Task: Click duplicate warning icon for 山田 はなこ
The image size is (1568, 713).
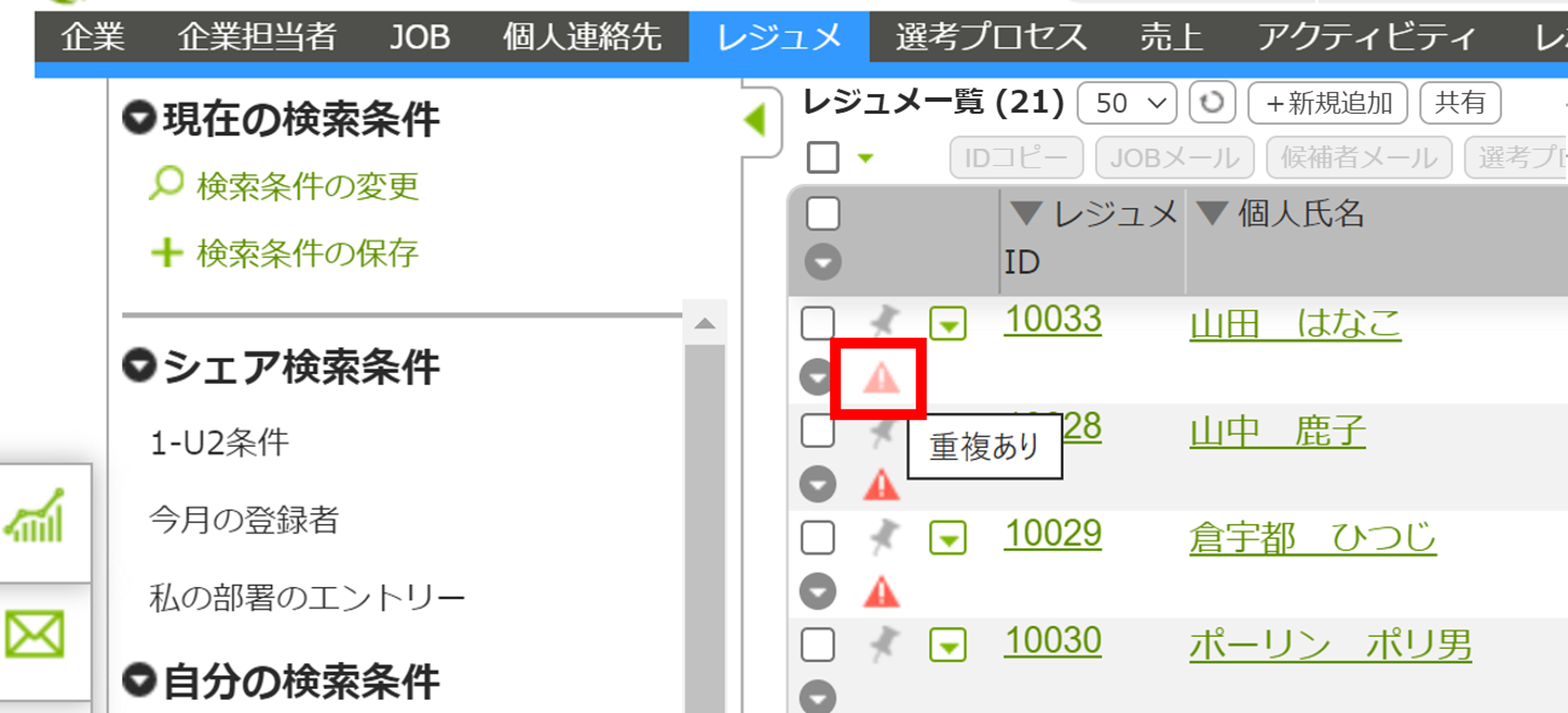Action: tap(881, 378)
